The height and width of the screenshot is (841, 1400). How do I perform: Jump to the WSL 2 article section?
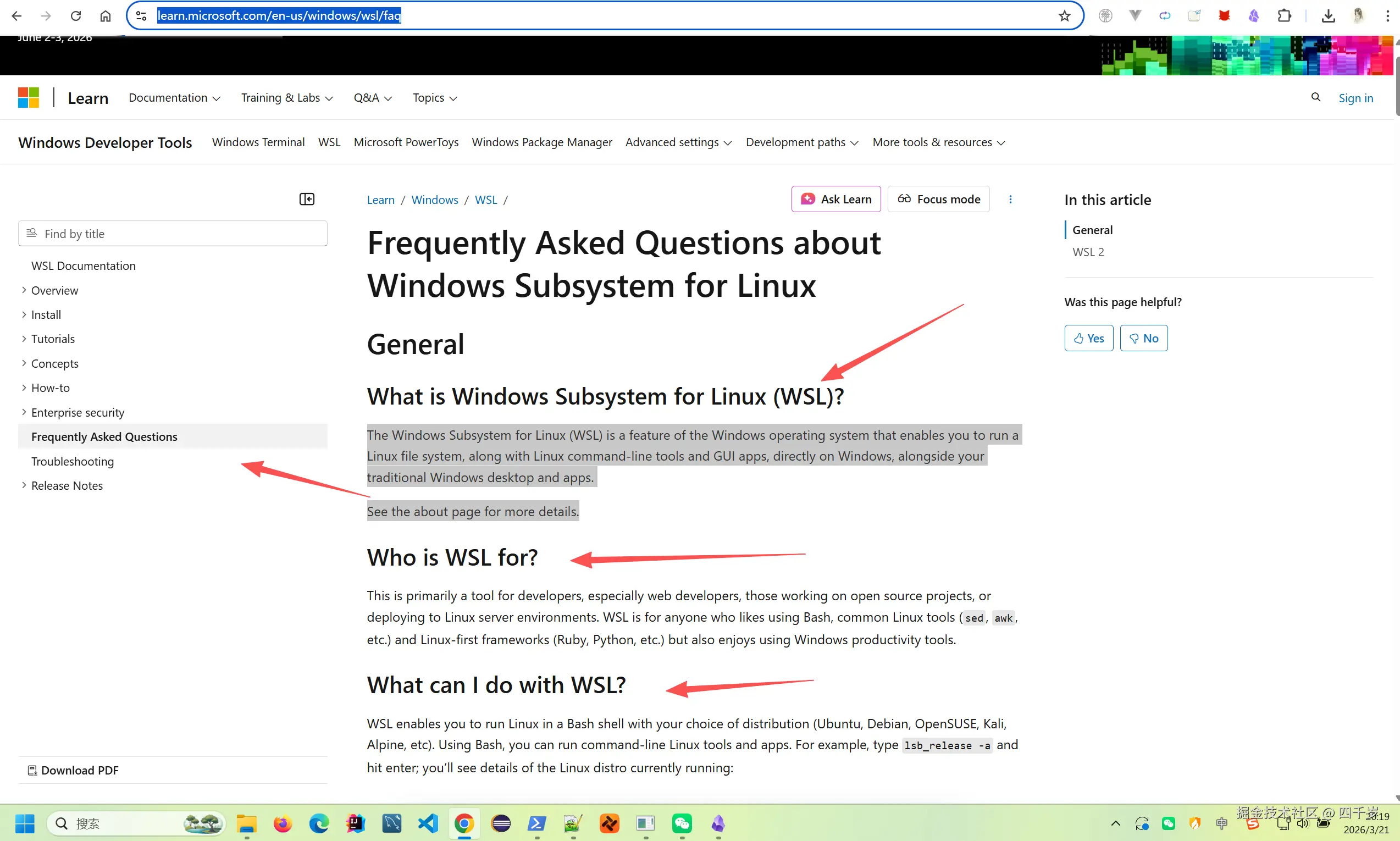pos(1088,252)
